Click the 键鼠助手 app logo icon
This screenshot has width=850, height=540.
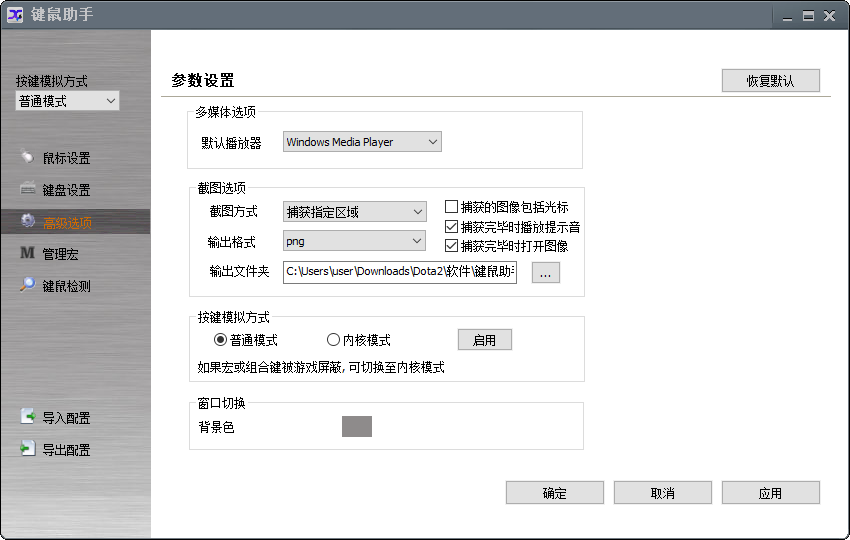click(x=15, y=15)
